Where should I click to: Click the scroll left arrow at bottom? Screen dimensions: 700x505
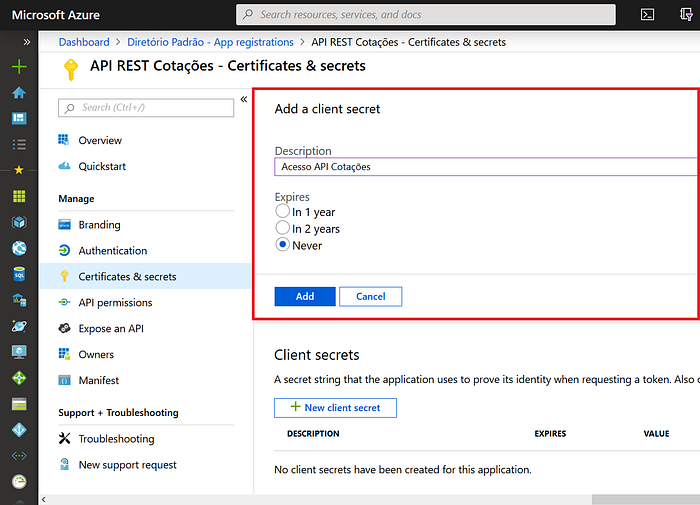43,499
